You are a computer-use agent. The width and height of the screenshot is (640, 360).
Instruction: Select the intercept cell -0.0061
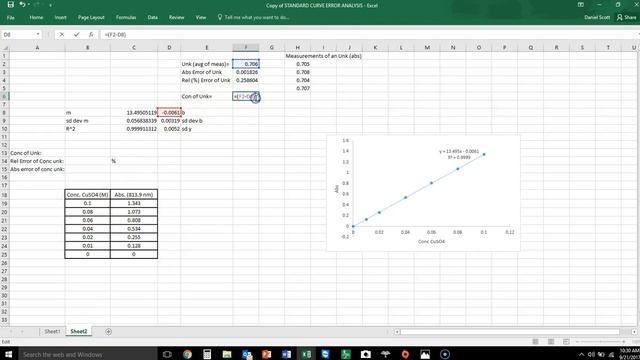point(169,112)
